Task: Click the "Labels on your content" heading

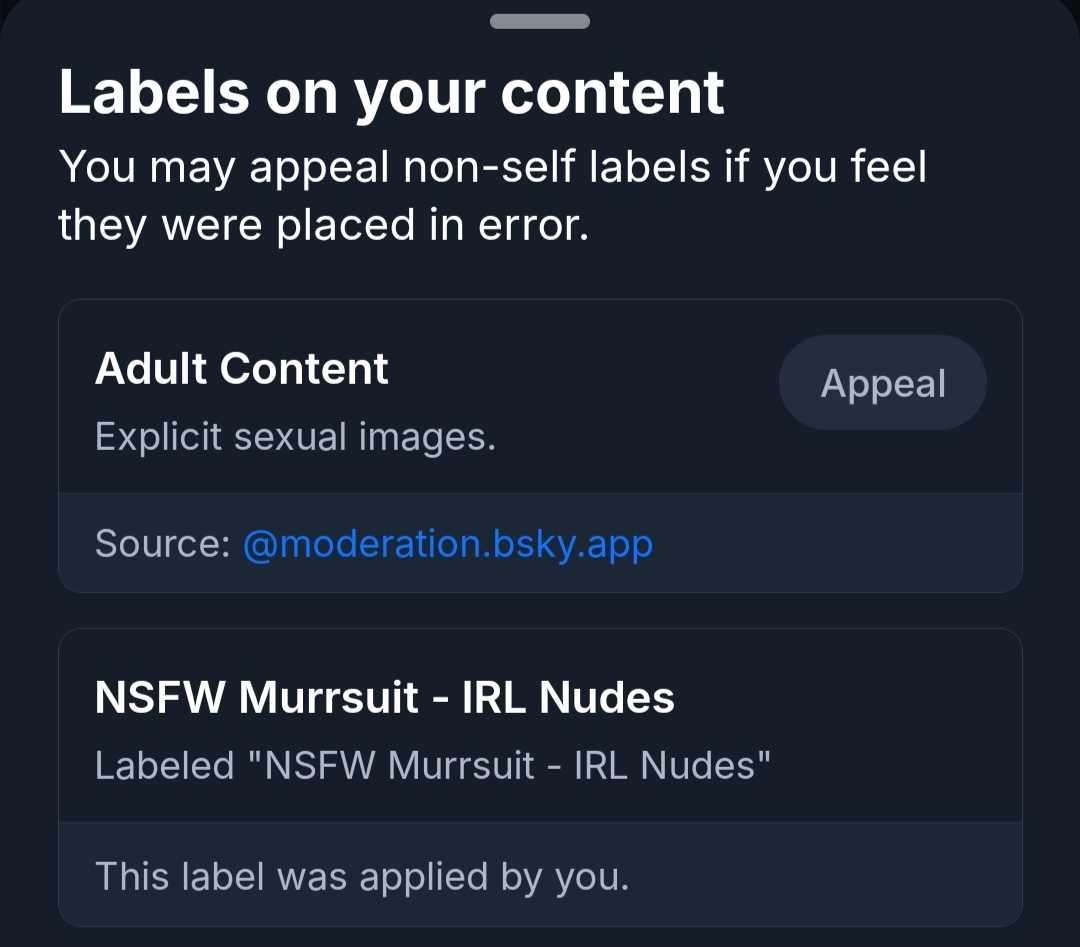Action: click(392, 93)
